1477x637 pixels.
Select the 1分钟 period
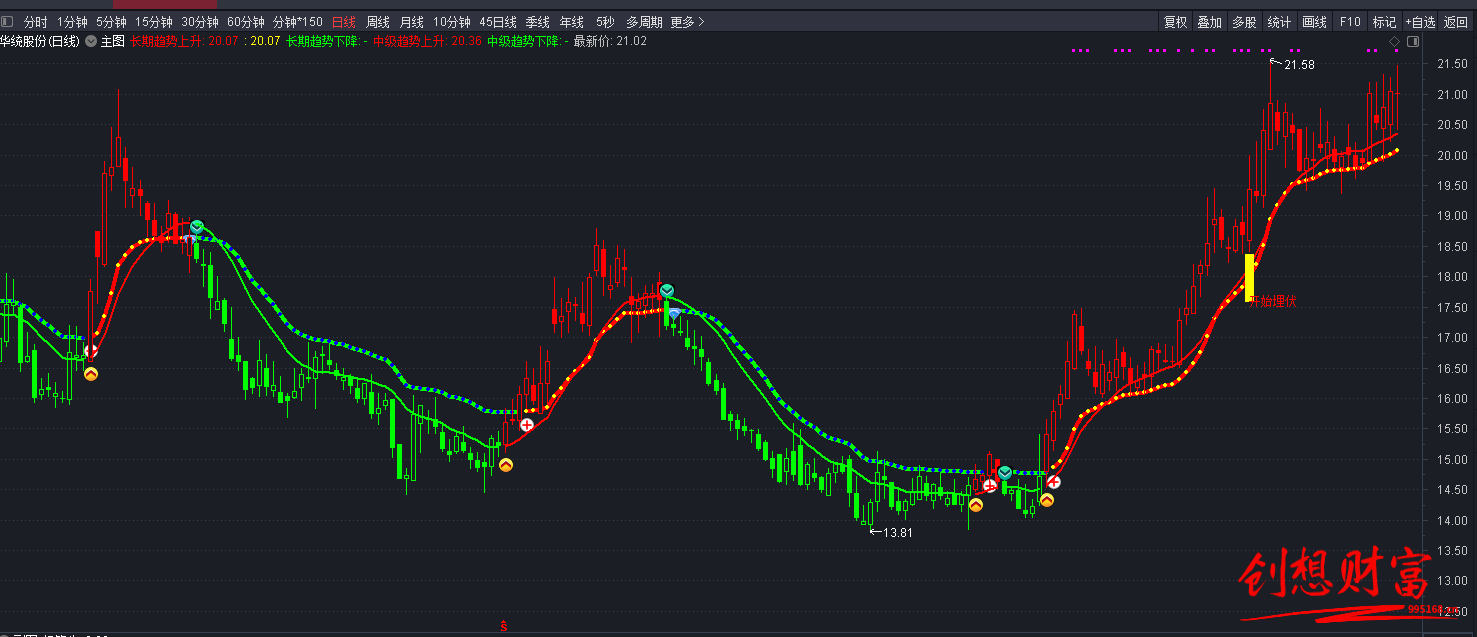72,22
